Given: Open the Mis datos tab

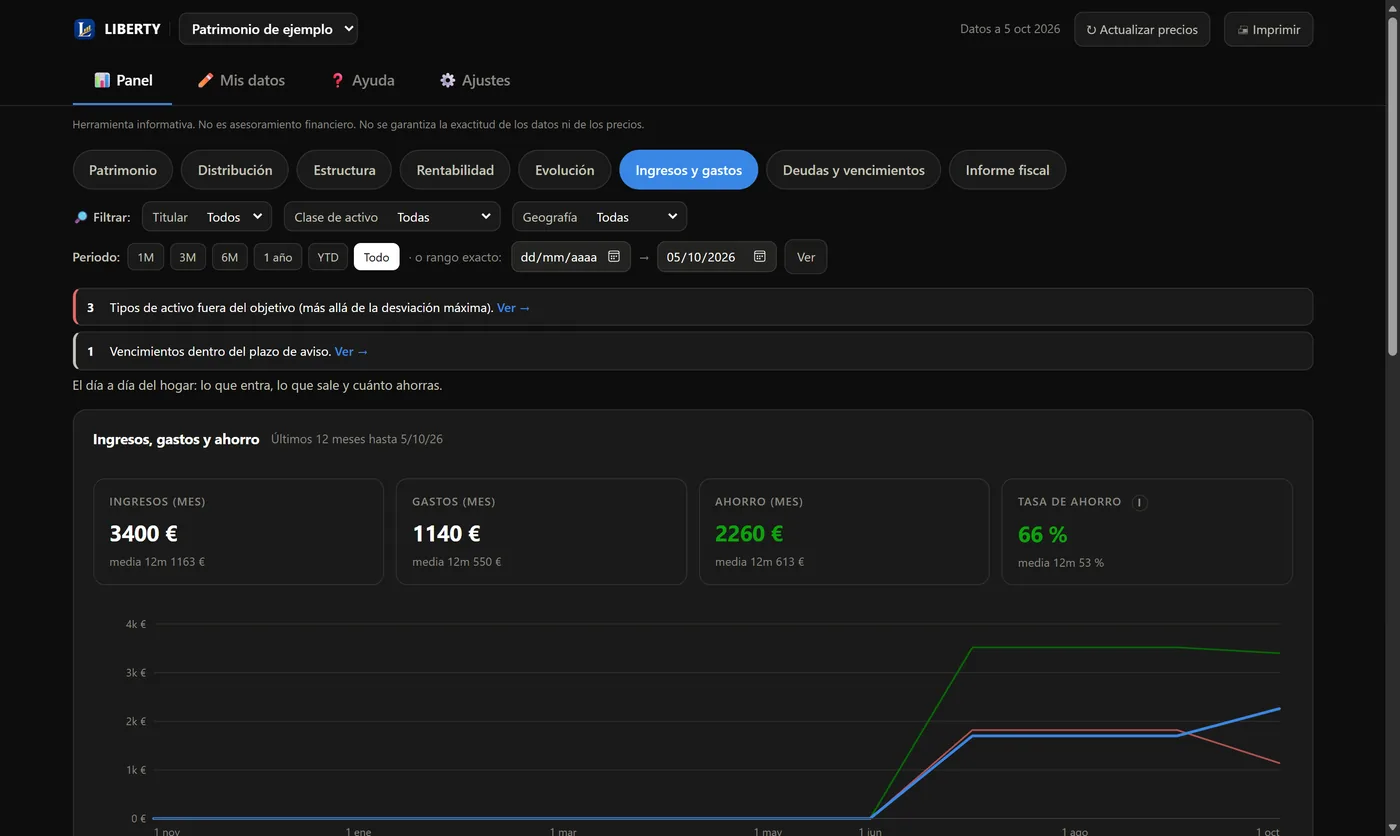Looking at the screenshot, I should coord(241,80).
